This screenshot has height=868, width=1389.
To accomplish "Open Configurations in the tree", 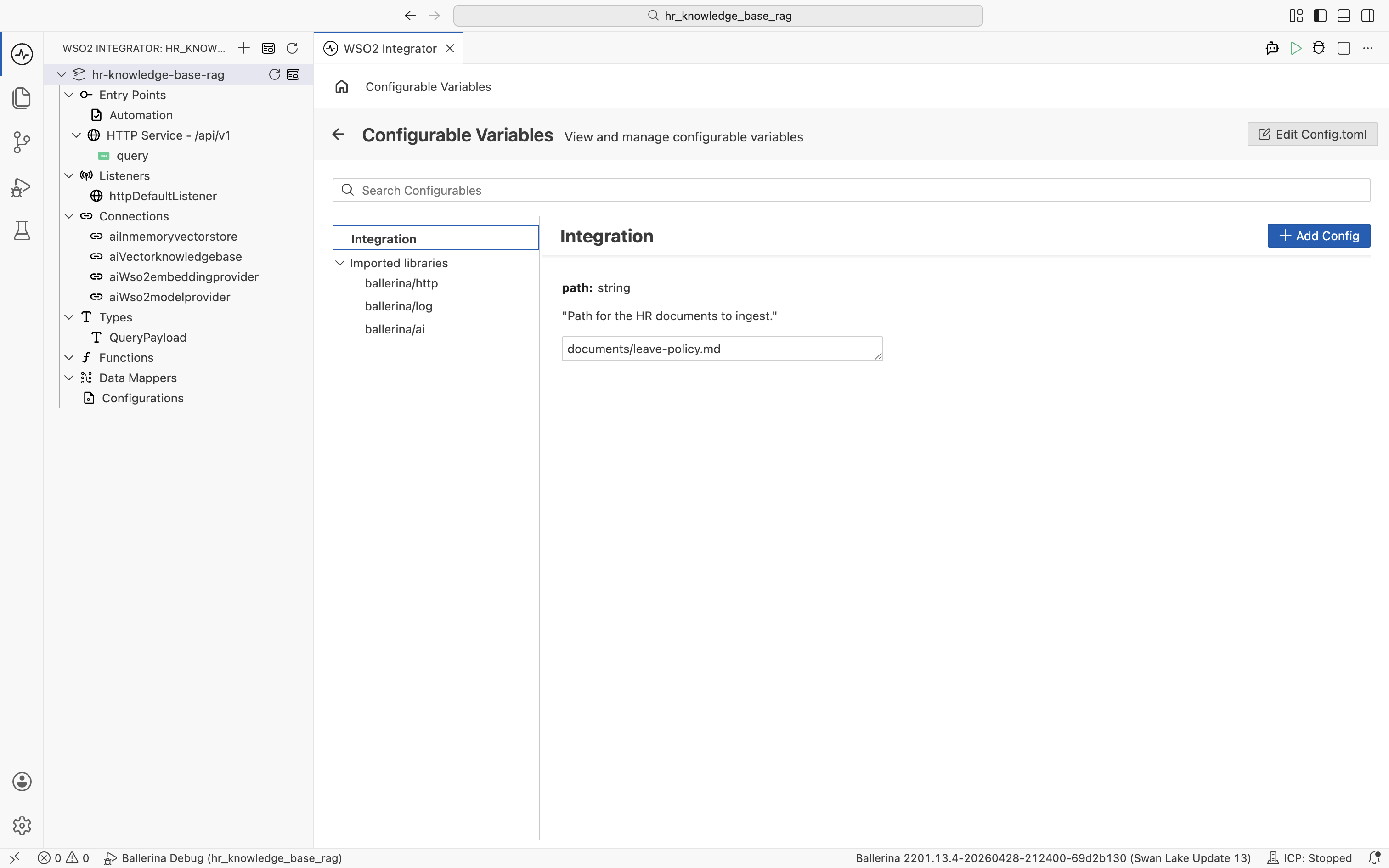I will coord(142,399).
